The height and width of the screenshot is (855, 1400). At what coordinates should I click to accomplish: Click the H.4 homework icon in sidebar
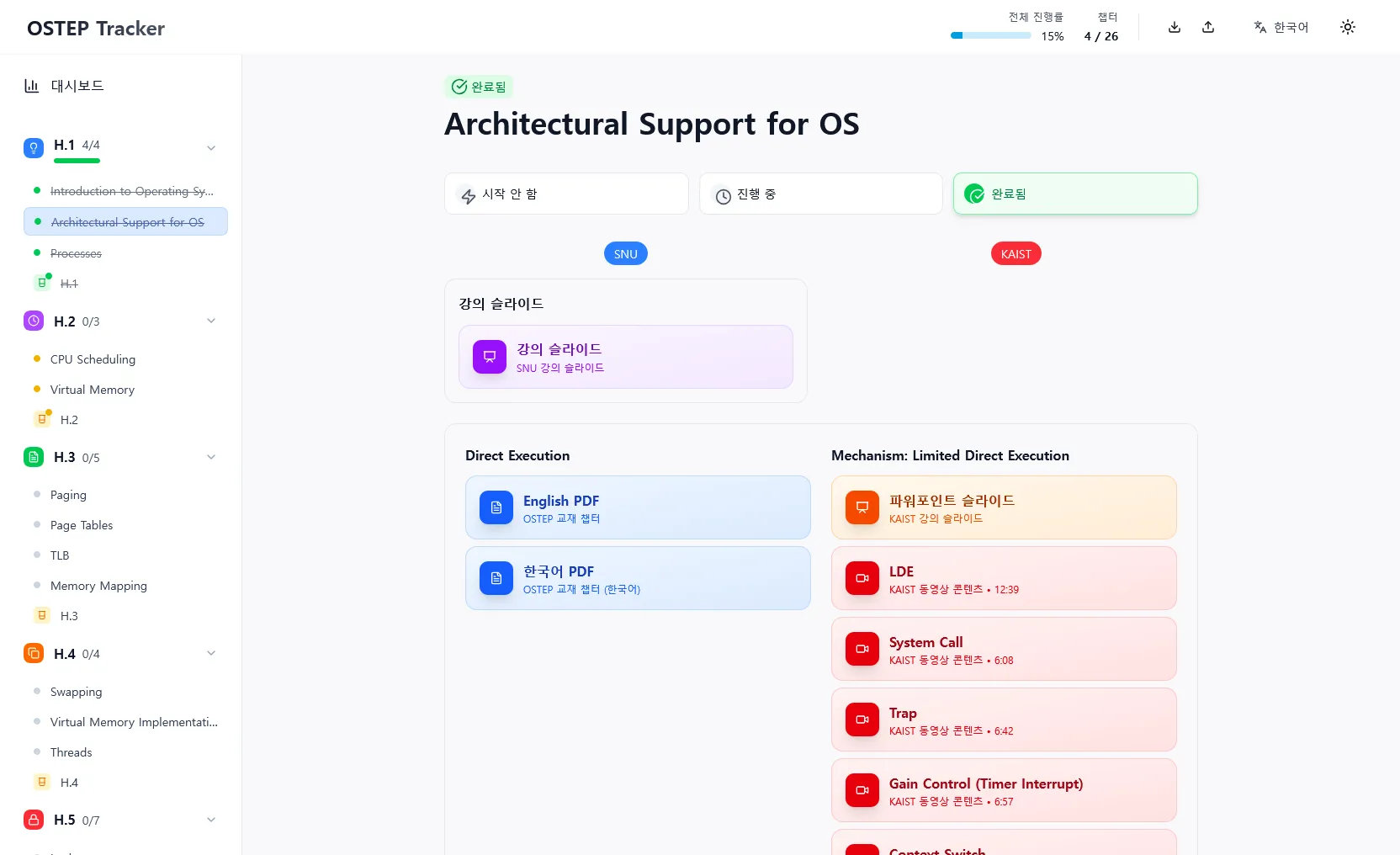[42, 782]
